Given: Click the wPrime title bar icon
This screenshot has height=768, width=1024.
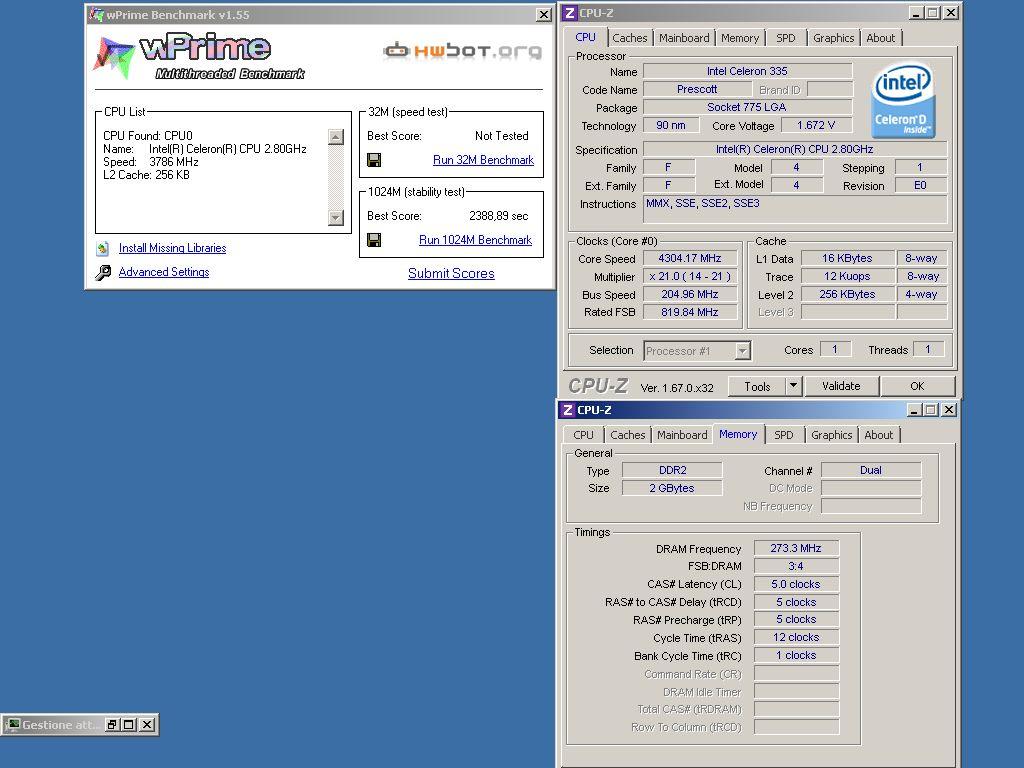Looking at the screenshot, I should tap(96, 14).
